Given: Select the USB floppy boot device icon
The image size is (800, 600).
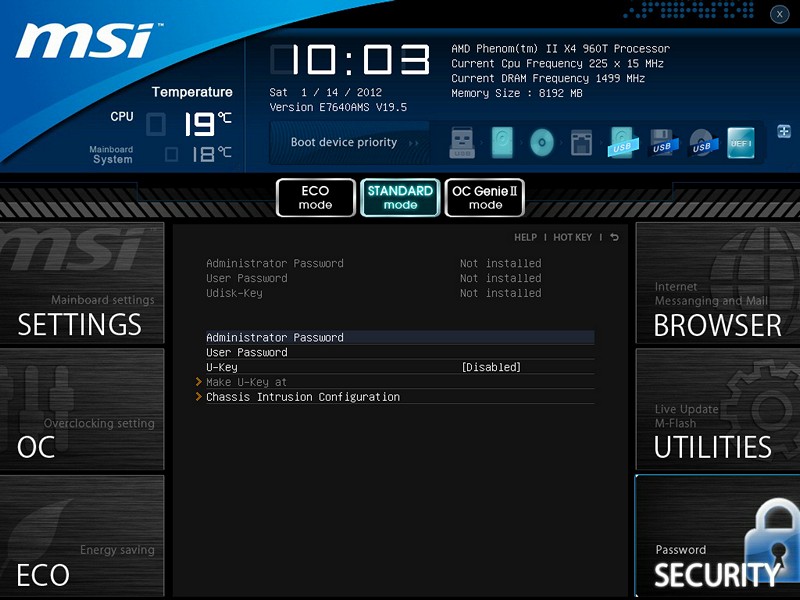Looking at the screenshot, I should [x=663, y=142].
